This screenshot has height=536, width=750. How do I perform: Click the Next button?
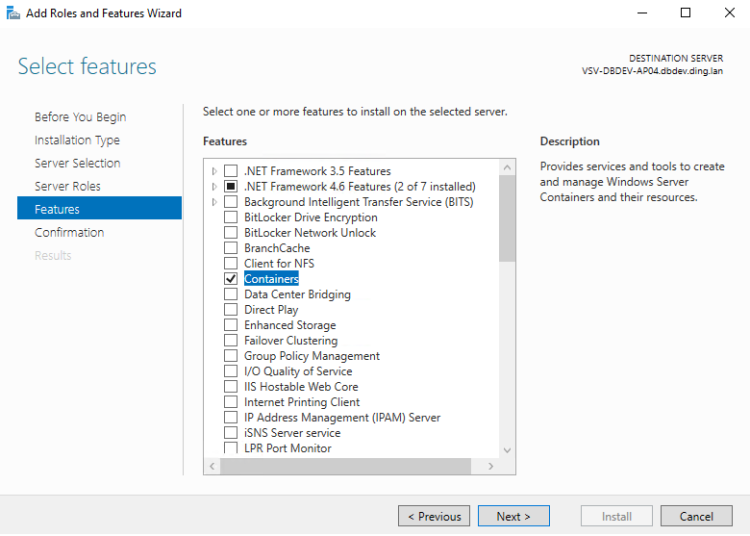[513, 516]
